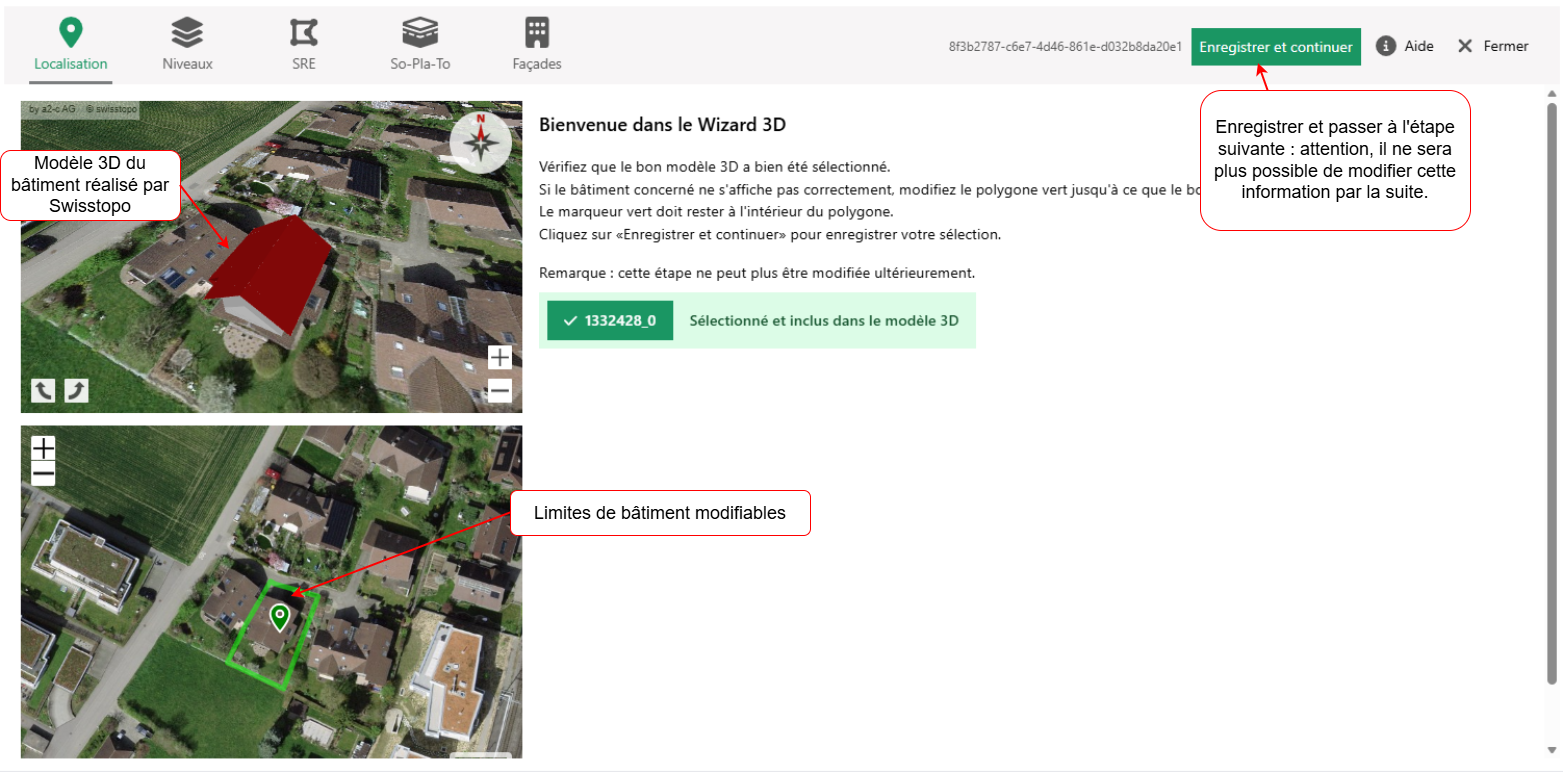The width and height of the screenshot is (1564, 774).
Task: Open the Localisation tab
Action: tap(70, 45)
